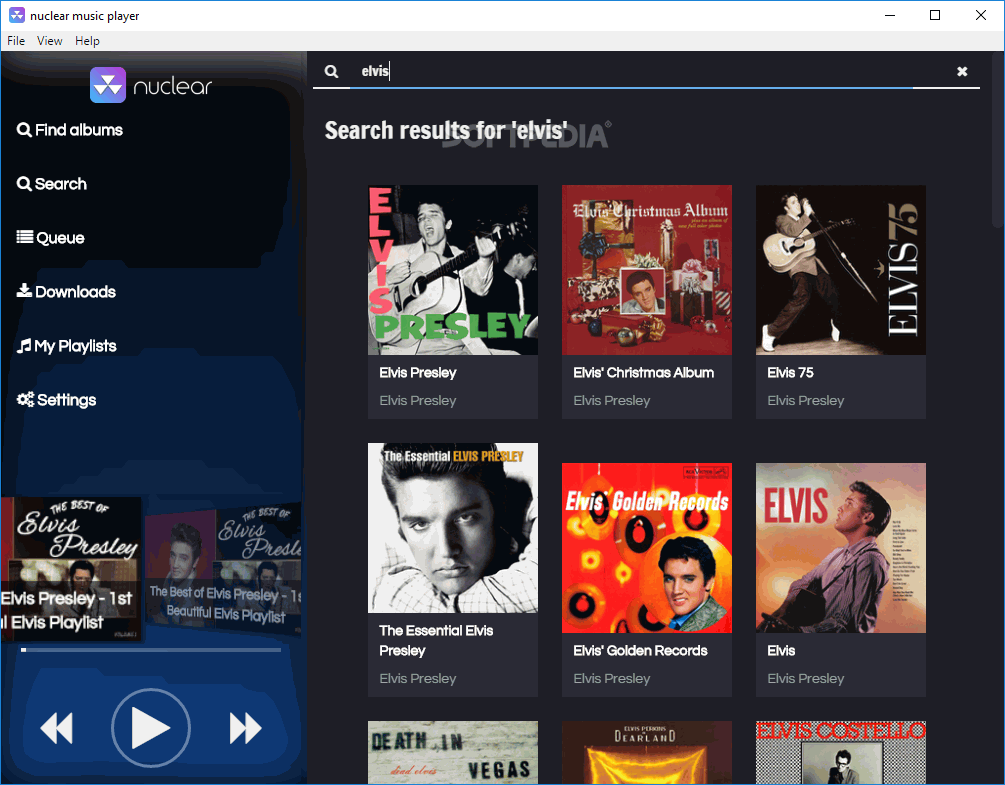
Task: Click the app icon in title bar
Action: tap(17, 15)
